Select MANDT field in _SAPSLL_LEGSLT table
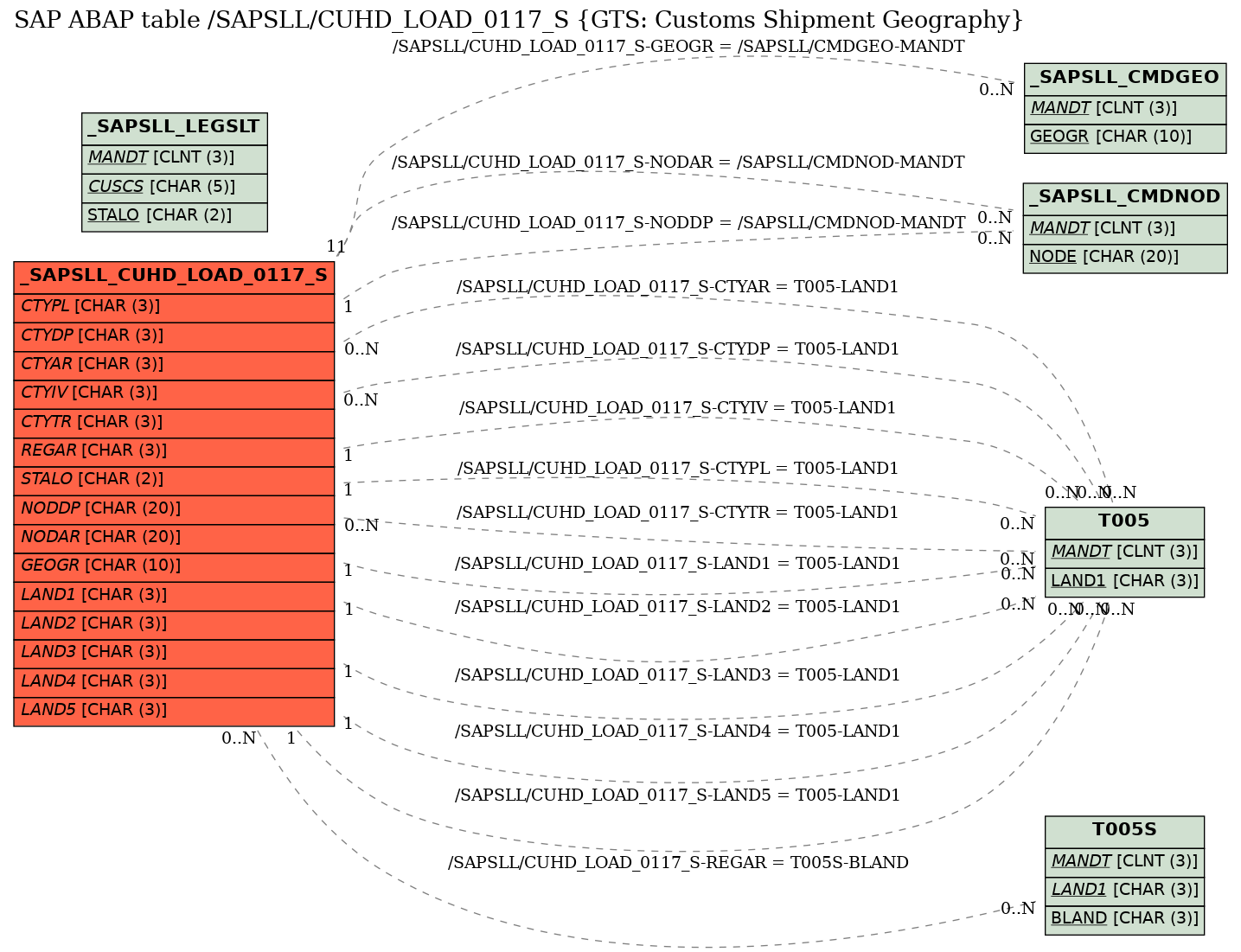This screenshot has height=952, width=1241. pos(175,158)
